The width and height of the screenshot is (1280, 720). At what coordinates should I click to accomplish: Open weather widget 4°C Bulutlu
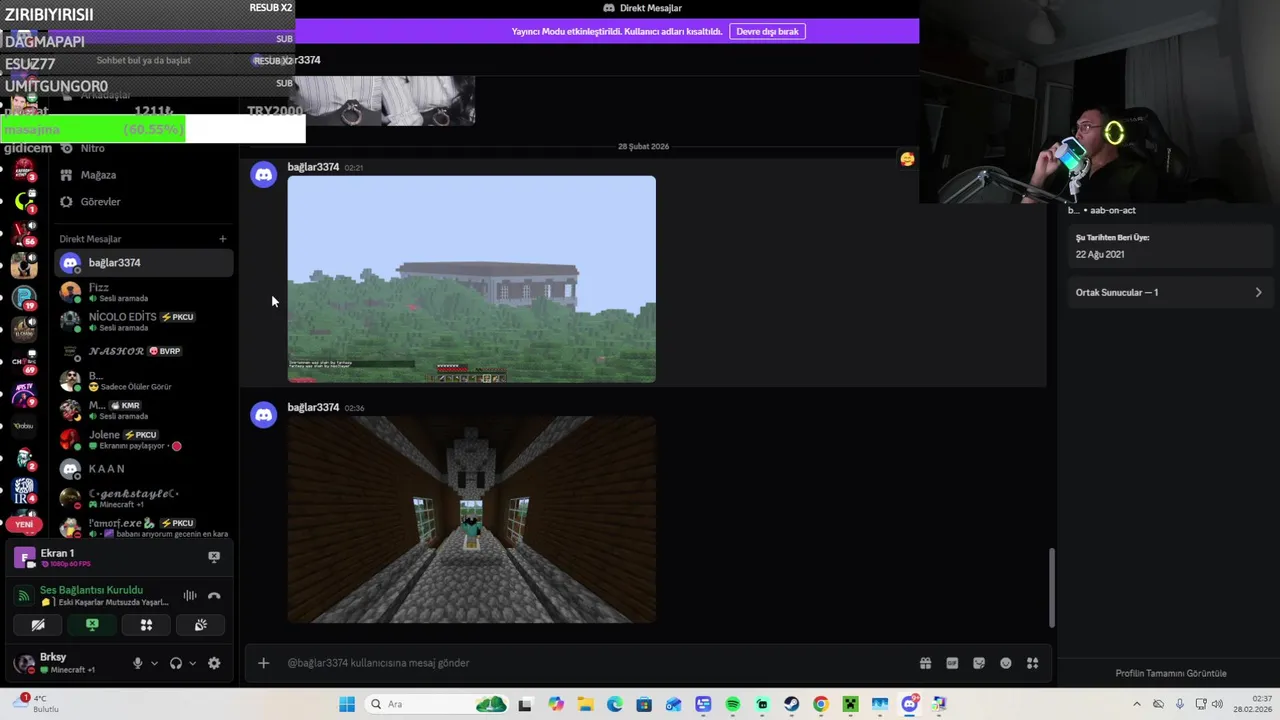[35, 704]
